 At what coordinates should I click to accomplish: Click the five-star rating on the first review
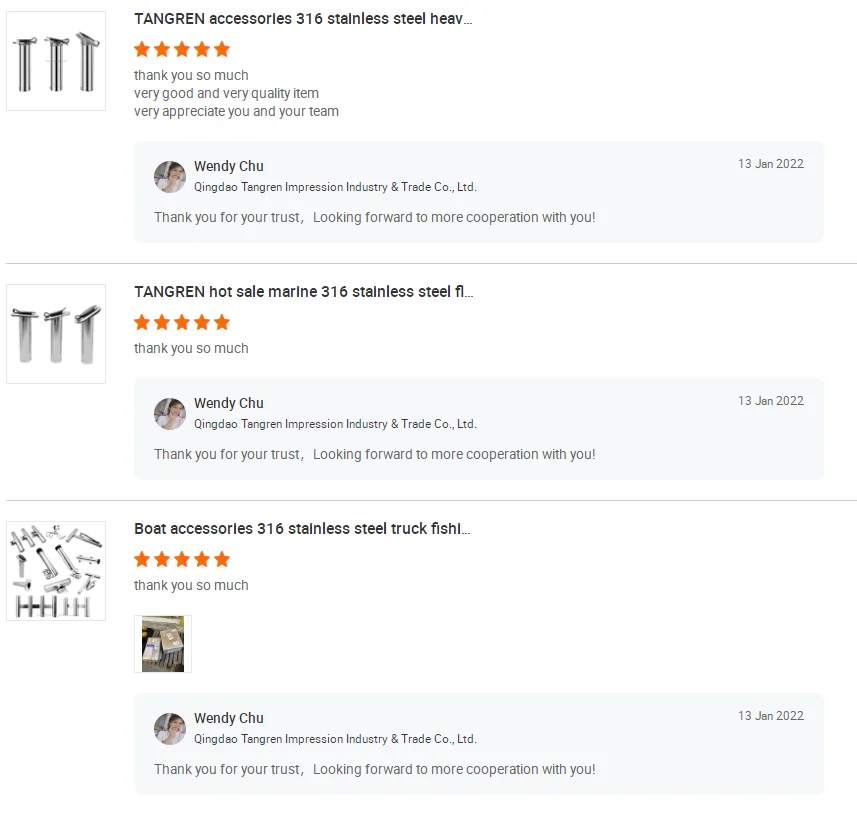pos(182,49)
